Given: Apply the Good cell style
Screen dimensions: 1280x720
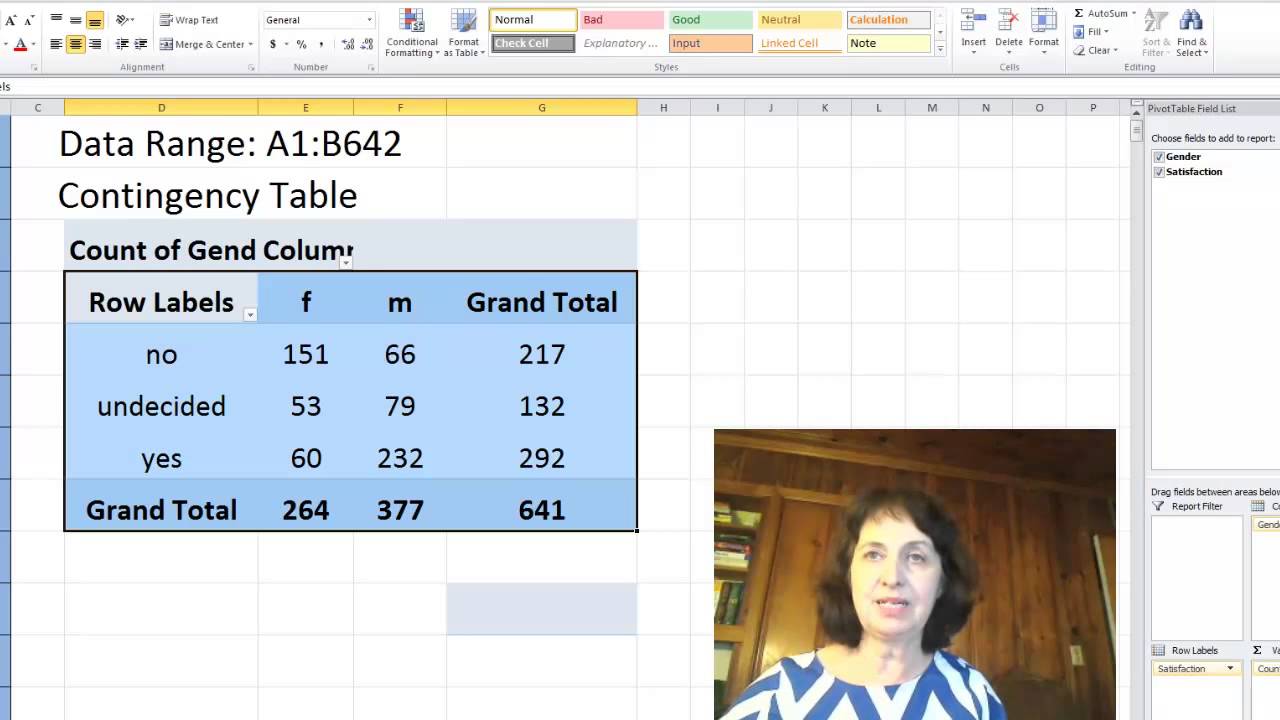Looking at the screenshot, I should pyautogui.click(x=710, y=20).
